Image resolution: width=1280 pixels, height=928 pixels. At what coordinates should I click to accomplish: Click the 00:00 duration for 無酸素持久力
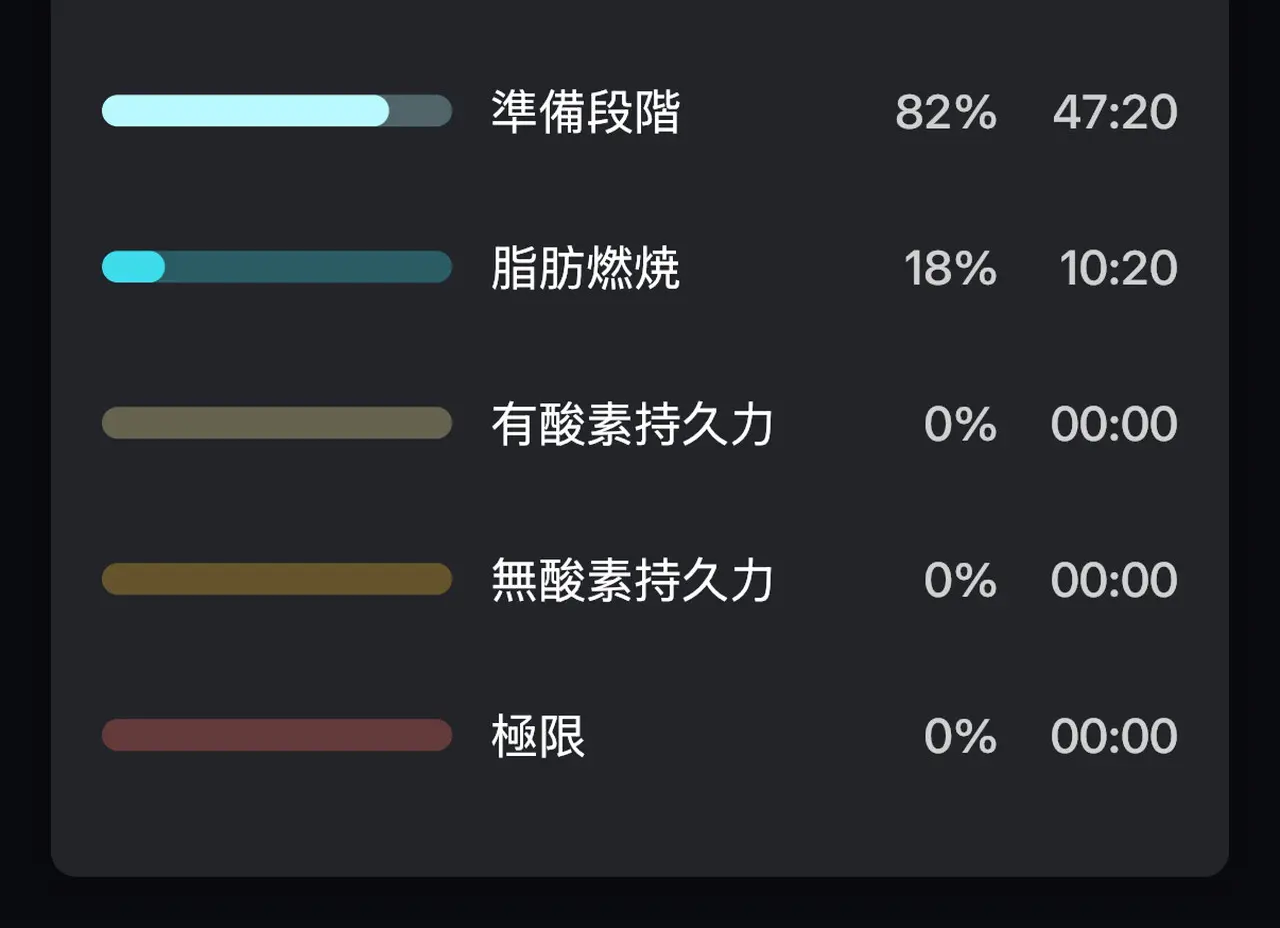pos(1114,580)
